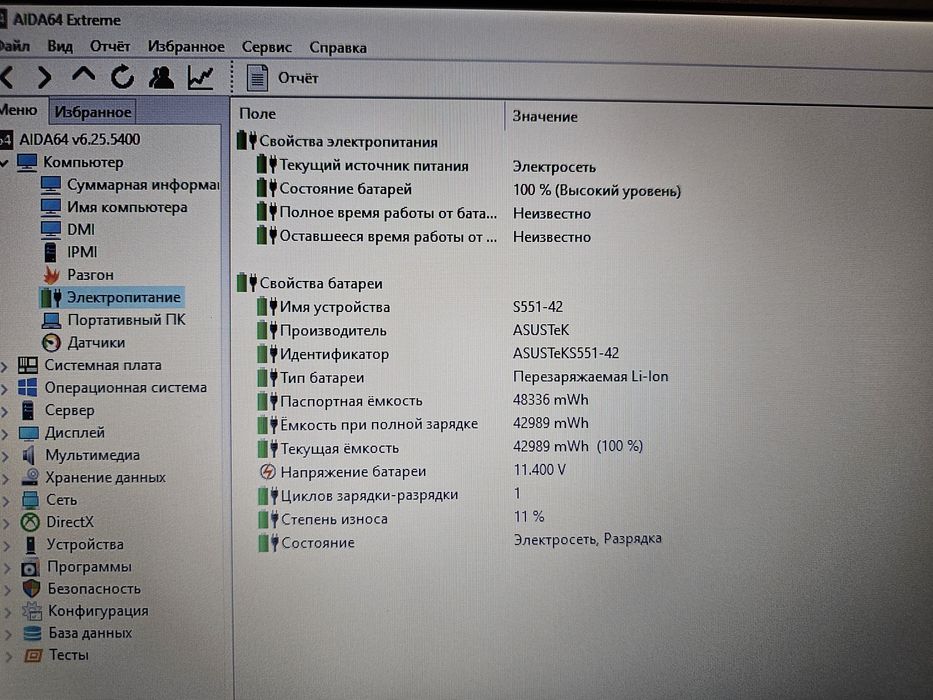Viewport: 933px width, 700px height.
Task: Click the Программы icon
Action: [30, 567]
